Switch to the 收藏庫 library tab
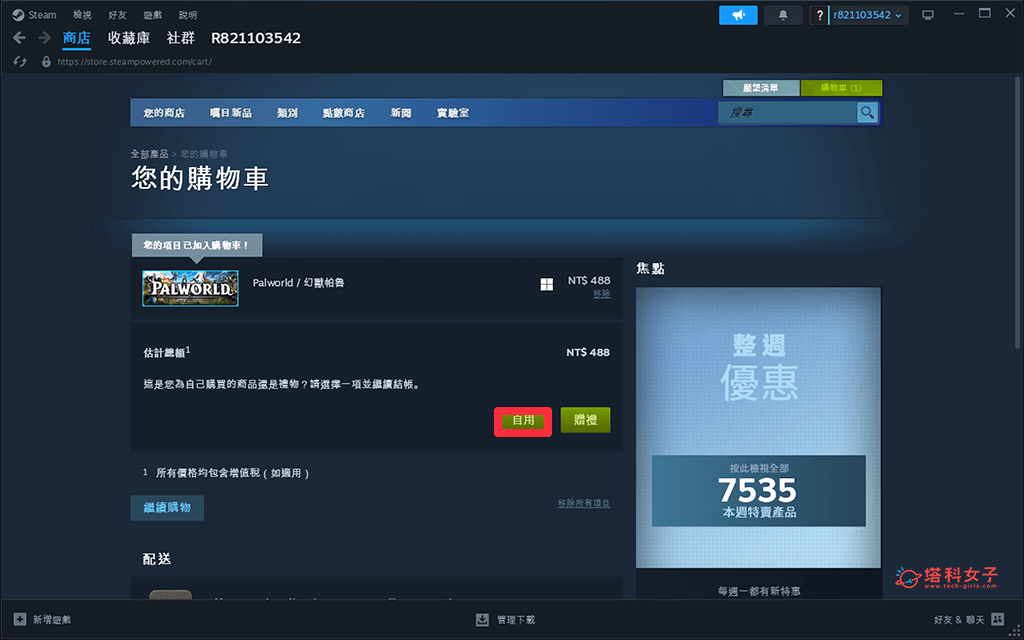The width and height of the screenshot is (1024, 640). (x=129, y=38)
